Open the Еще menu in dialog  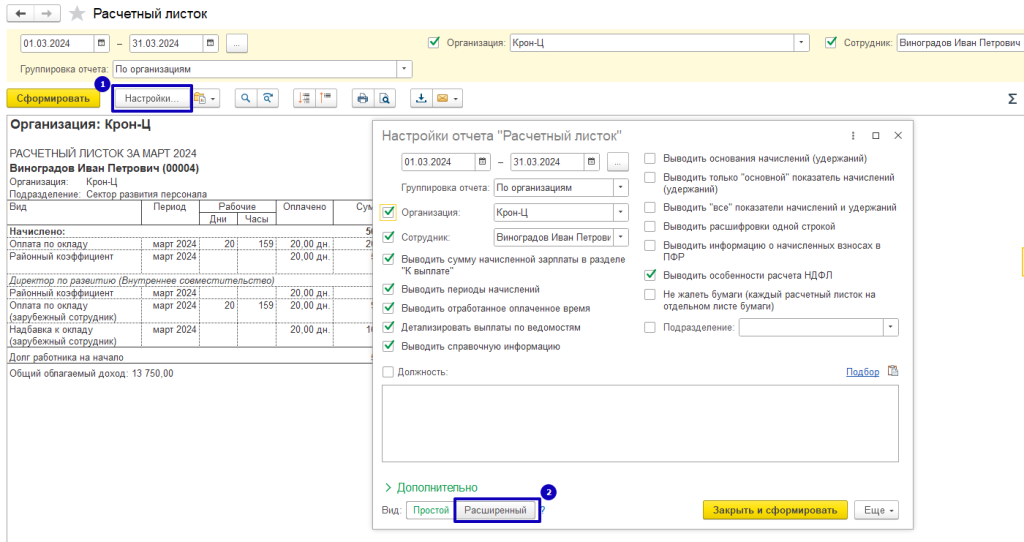click(x=876, y=510)
